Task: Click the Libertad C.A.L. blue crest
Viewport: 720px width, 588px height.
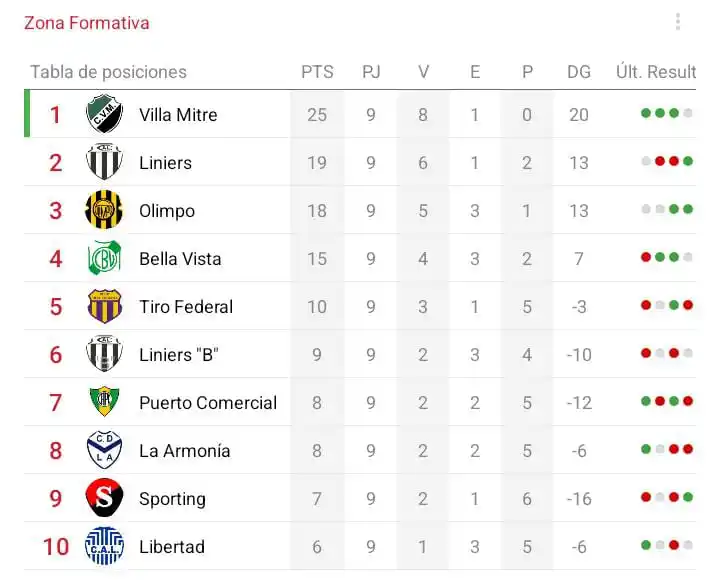Action: pos(104,546)
